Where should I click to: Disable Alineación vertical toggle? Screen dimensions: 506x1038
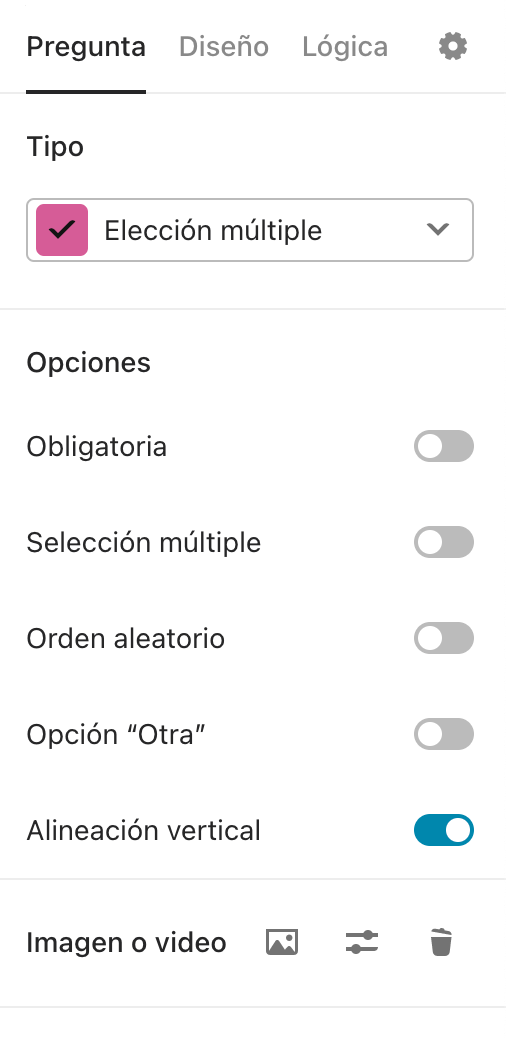point(444,830)
